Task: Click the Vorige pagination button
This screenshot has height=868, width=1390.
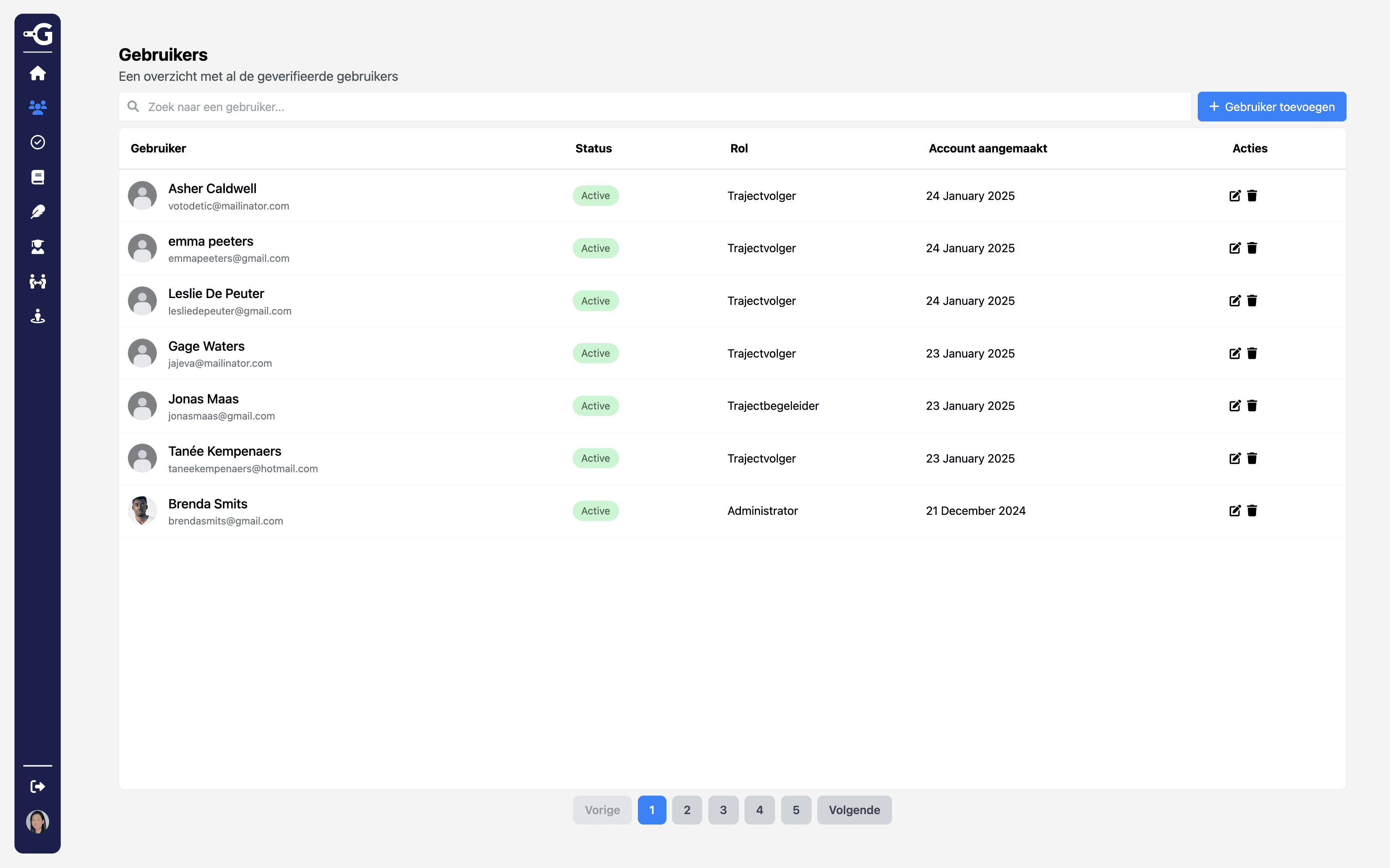Action: (602, 809)
